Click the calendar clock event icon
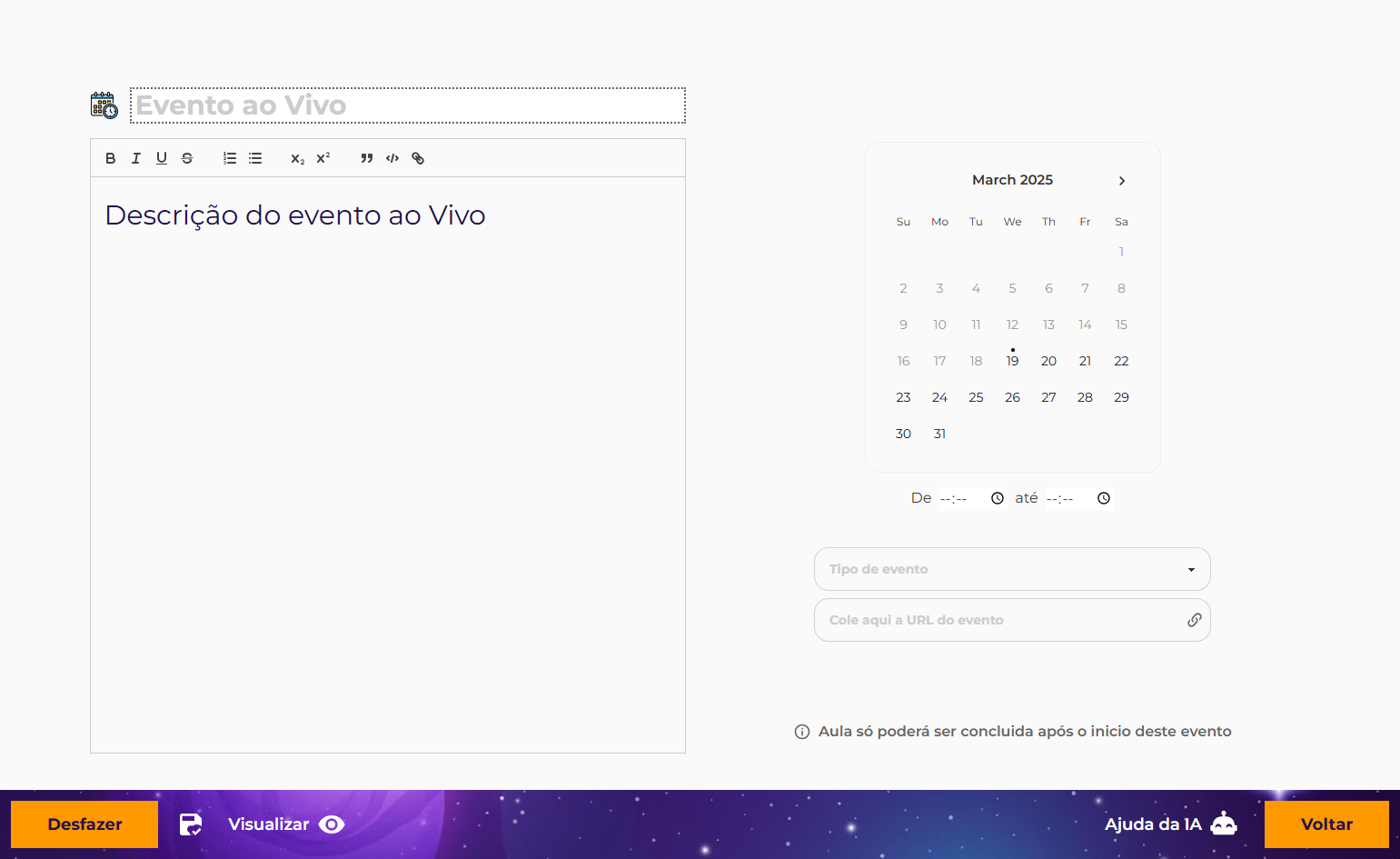 [x=104, y=105]
